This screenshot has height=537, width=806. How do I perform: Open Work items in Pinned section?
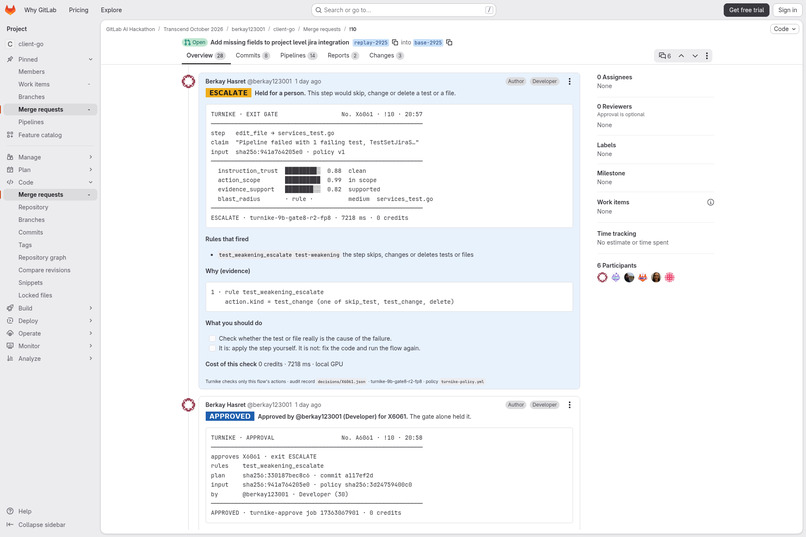point(34,84)
